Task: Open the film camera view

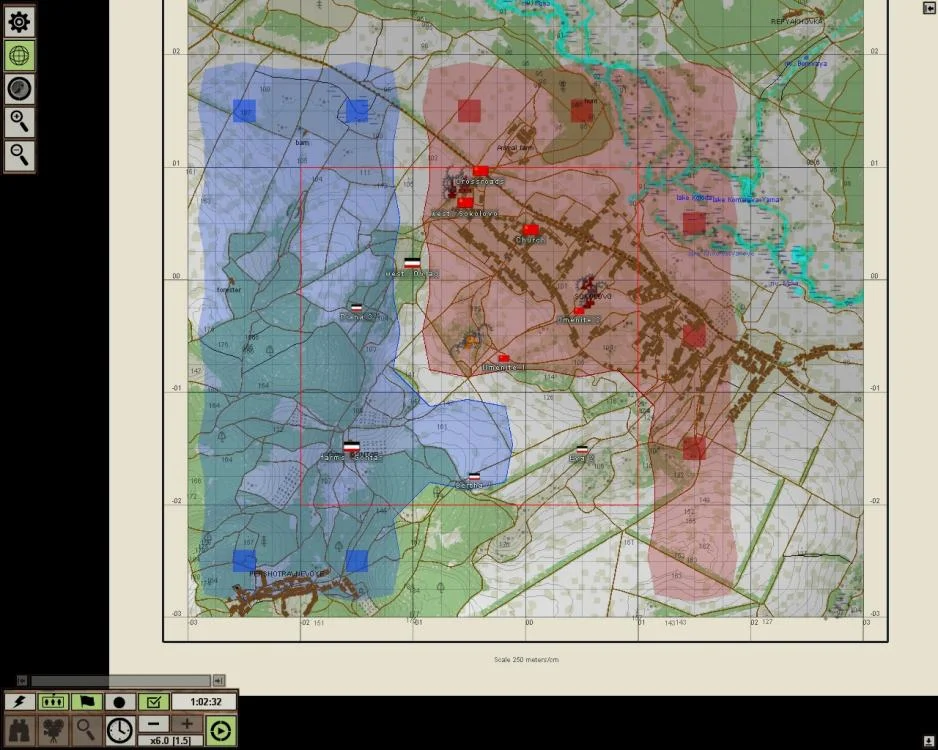Action: point(52,730)
